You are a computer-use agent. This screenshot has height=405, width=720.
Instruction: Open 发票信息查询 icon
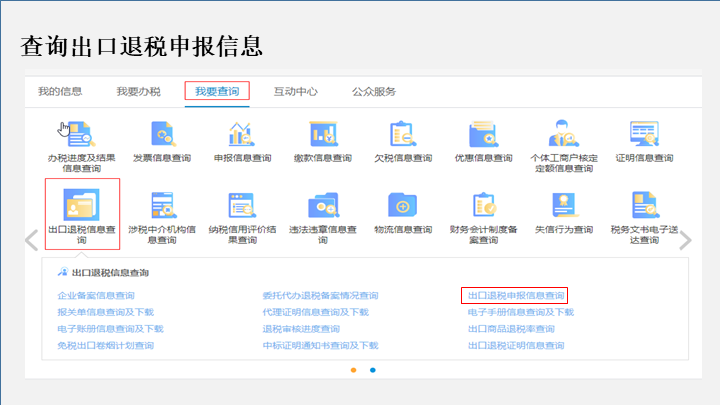pyautogui.click(x=162, y=134)
